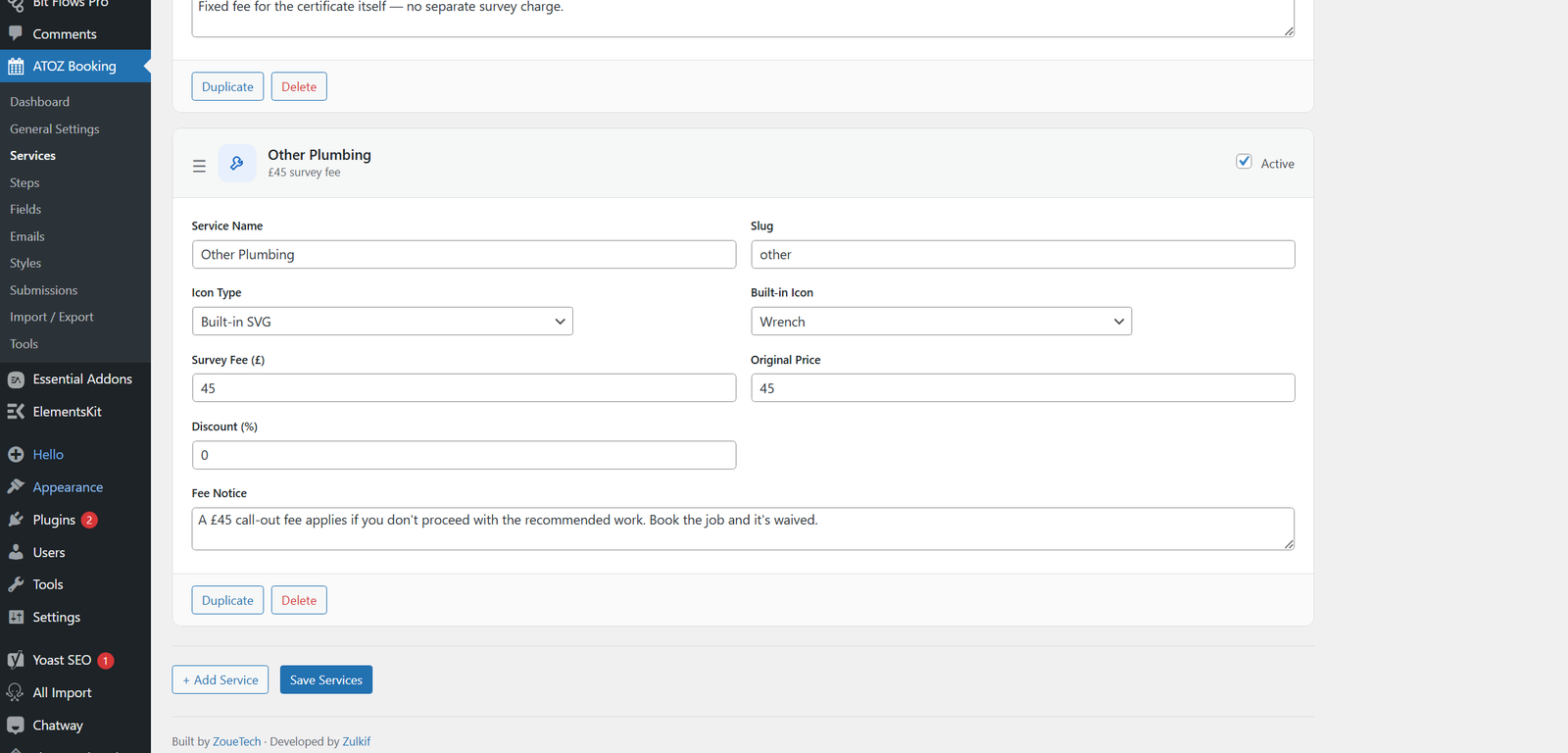Click the All Import icon
The height and width of the screenshot is (753, 1568).
coord(16,692)
